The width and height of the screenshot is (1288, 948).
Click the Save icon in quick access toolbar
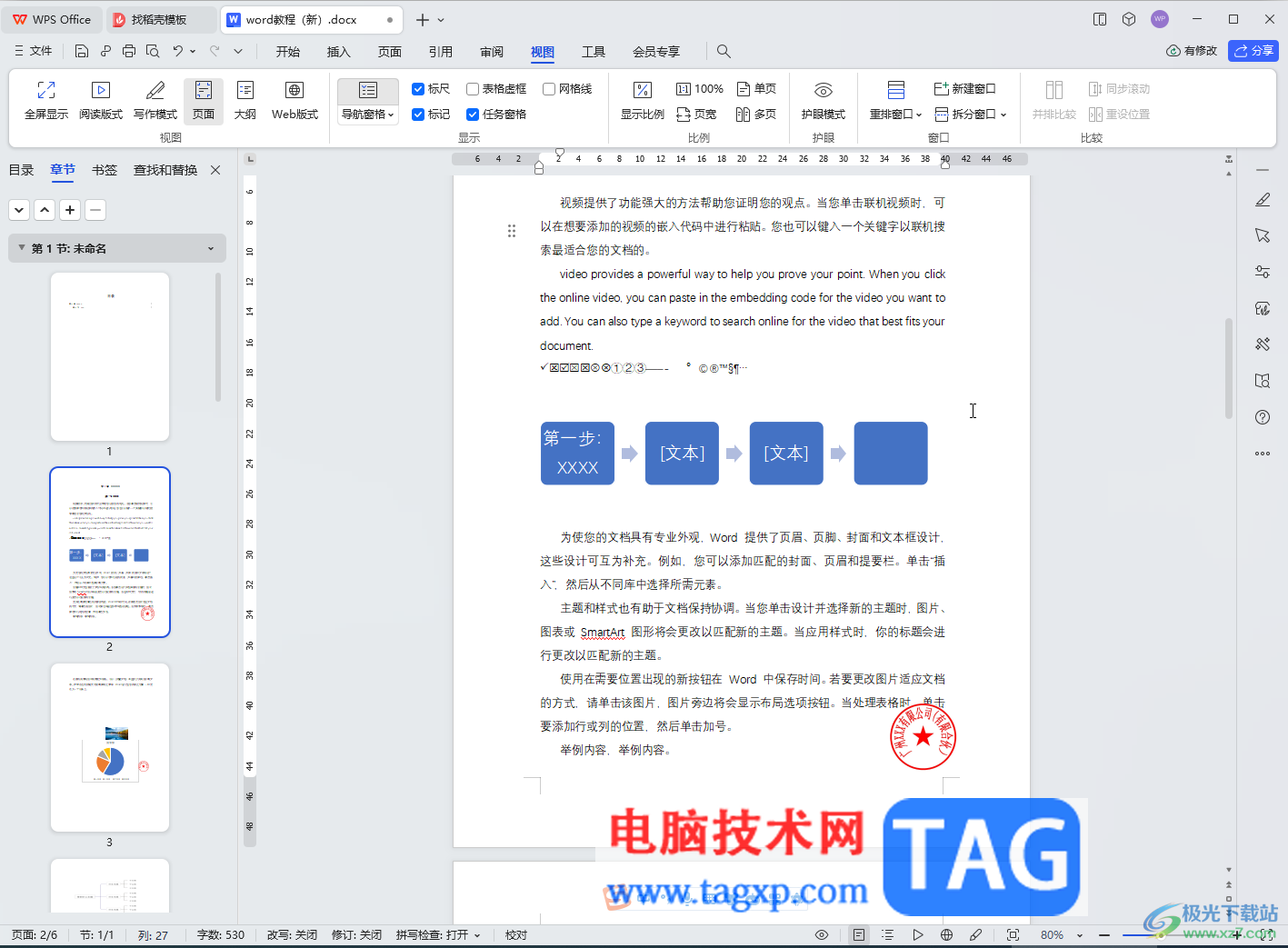click(x=82, y=52)
